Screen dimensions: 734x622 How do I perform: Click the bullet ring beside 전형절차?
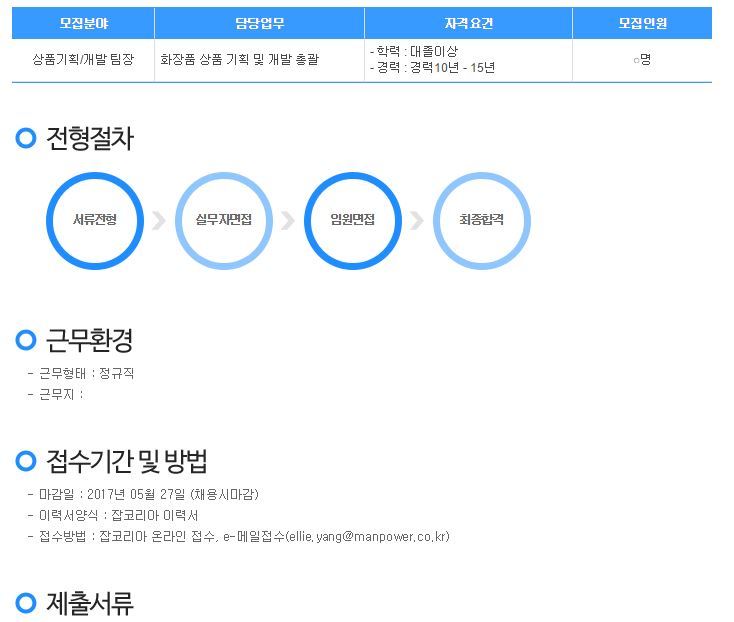click(26, 139)
